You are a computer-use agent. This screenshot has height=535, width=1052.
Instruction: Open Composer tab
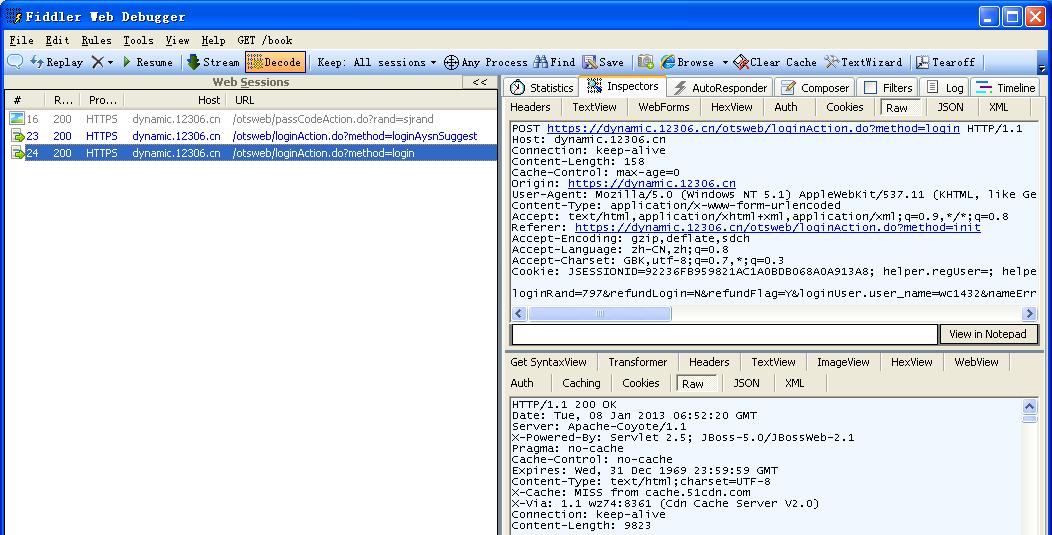click(815, 87)
